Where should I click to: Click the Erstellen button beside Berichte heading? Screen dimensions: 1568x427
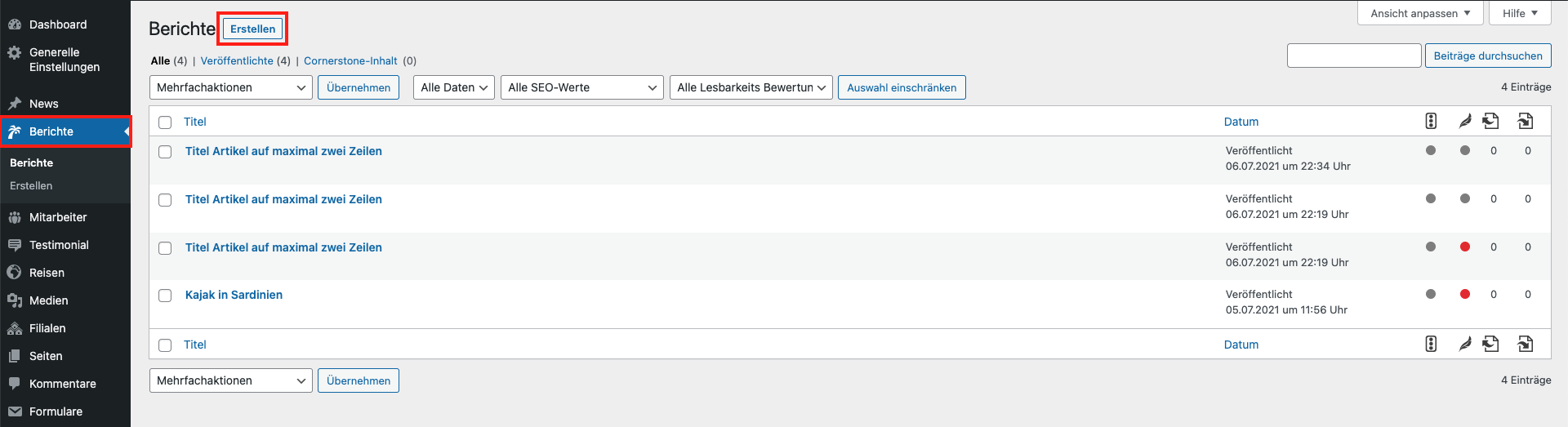252,29
